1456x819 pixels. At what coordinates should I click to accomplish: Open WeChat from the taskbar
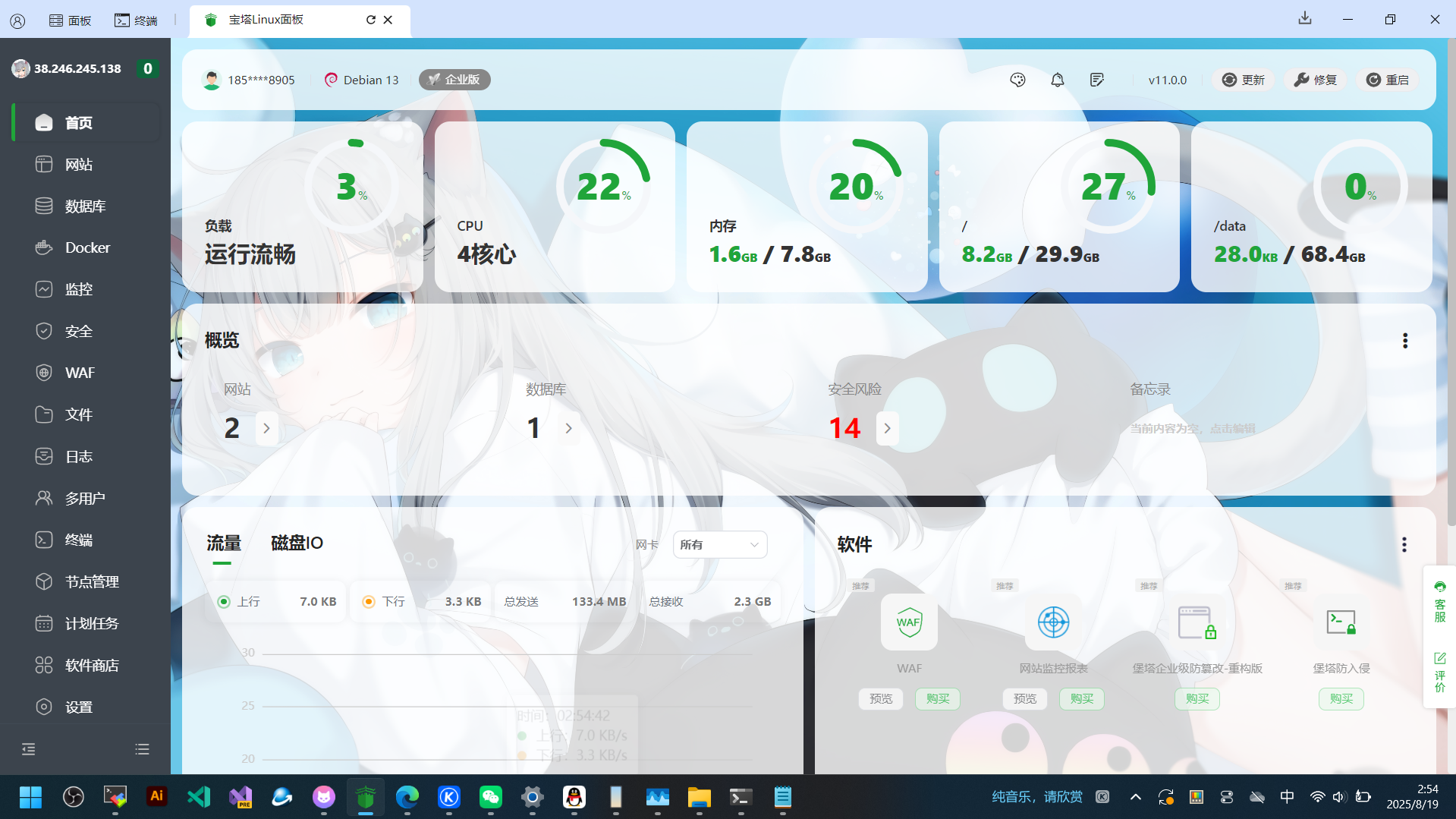pyautogui.click(x=491, y=797)
